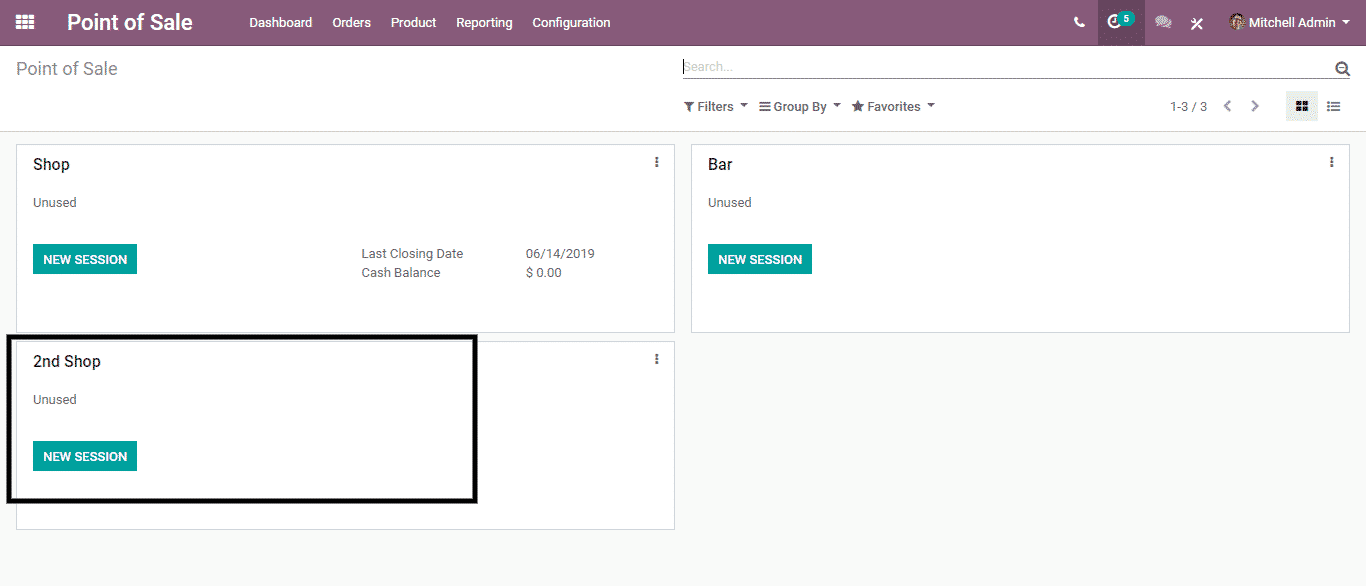
Task: Expand the Group By dropdown
Action: [799, 107]
